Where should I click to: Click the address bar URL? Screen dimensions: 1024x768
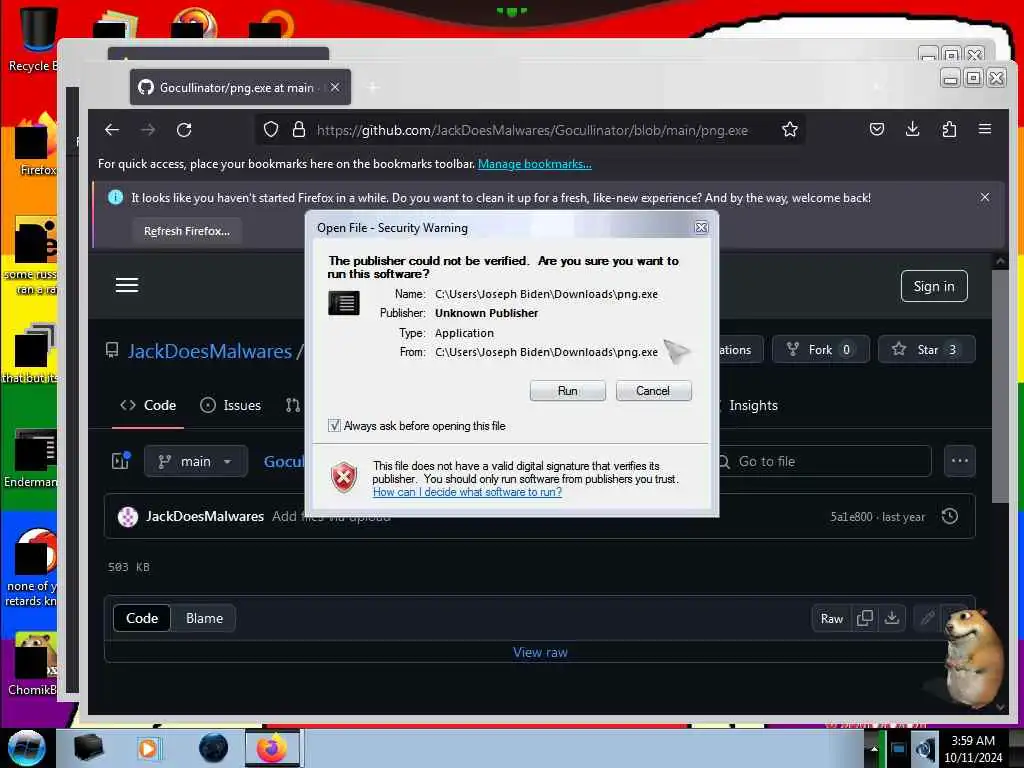click(x=532, y=130)
